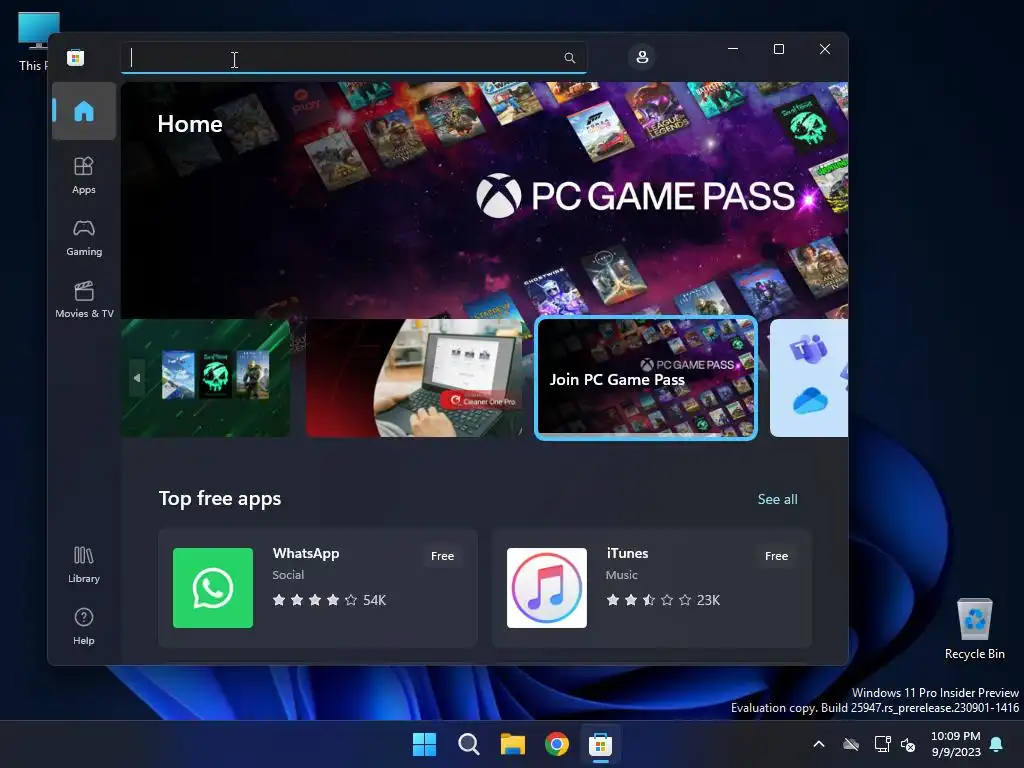1024x768 pixels.
Task: Open the WhatsApp app icon
Action: pos(213,588)
